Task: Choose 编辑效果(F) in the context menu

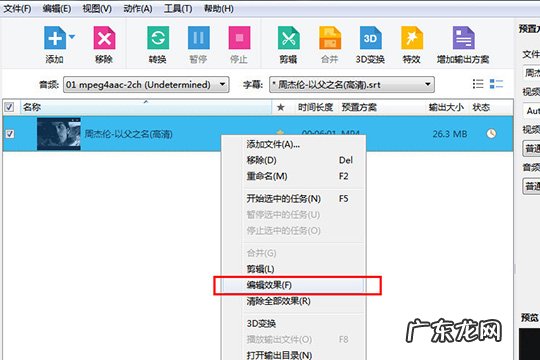Action: click(x=293, y=285)
